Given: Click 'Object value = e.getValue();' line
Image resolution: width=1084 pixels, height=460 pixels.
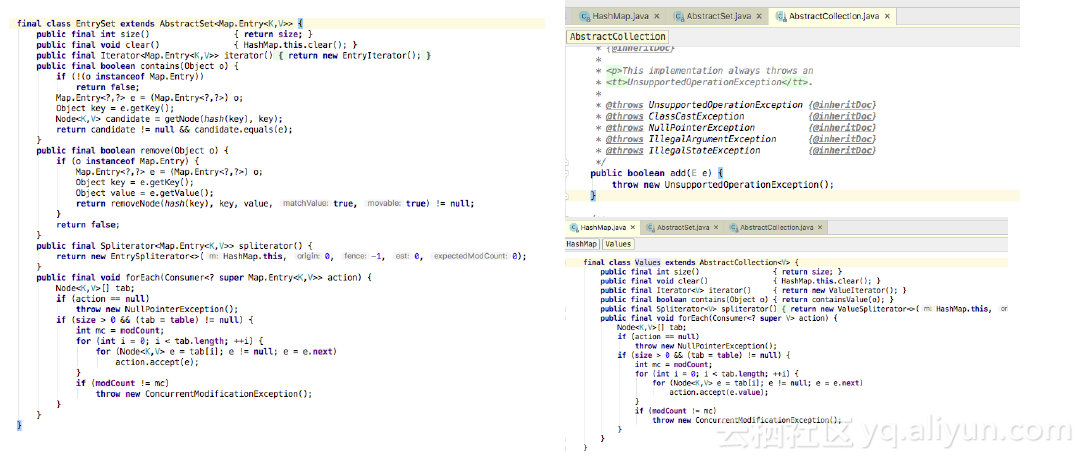Looking at the screenshot, I should tap(144, 193).
